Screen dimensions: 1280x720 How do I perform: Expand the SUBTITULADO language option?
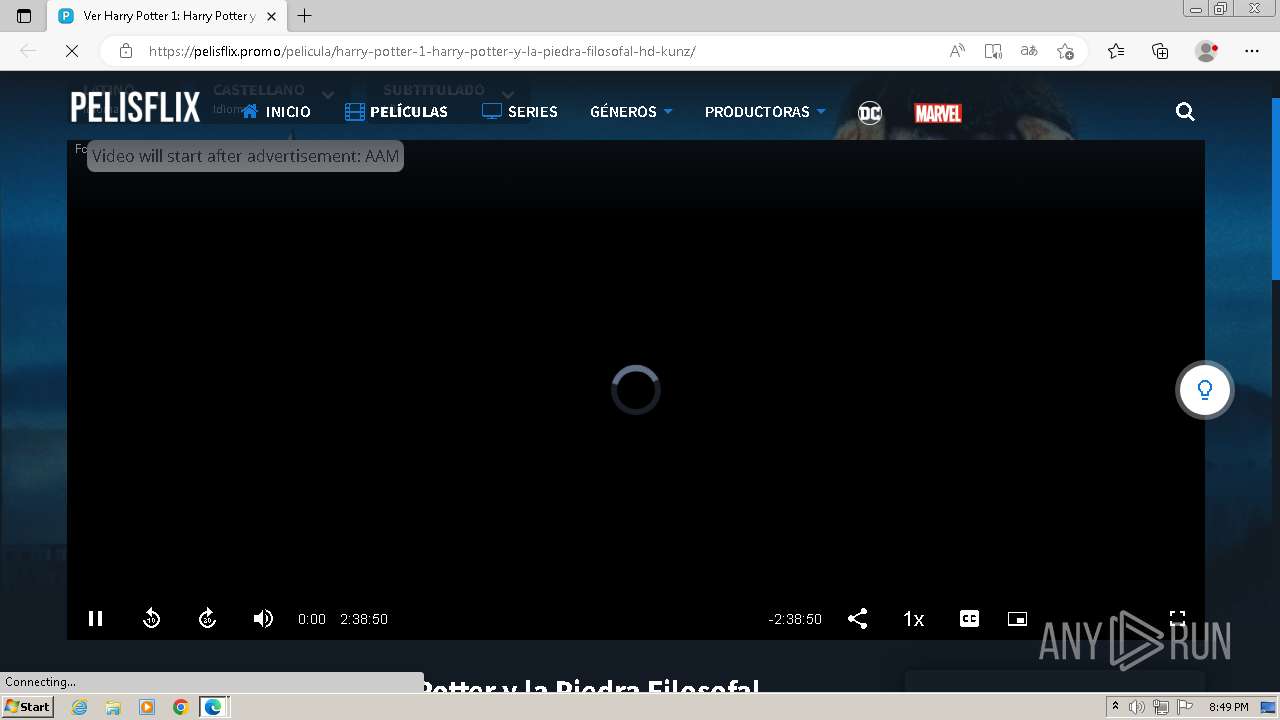[x=448, y=92]
